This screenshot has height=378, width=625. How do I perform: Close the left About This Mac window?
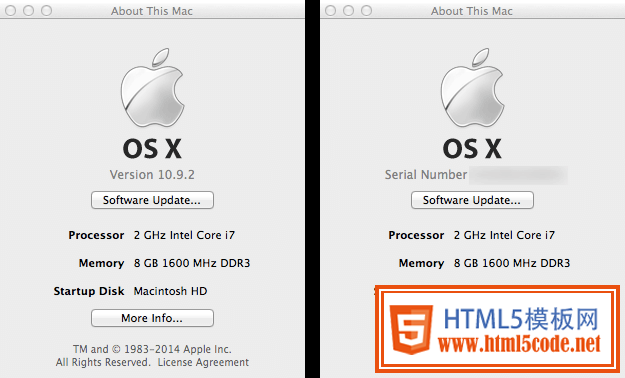11,11
